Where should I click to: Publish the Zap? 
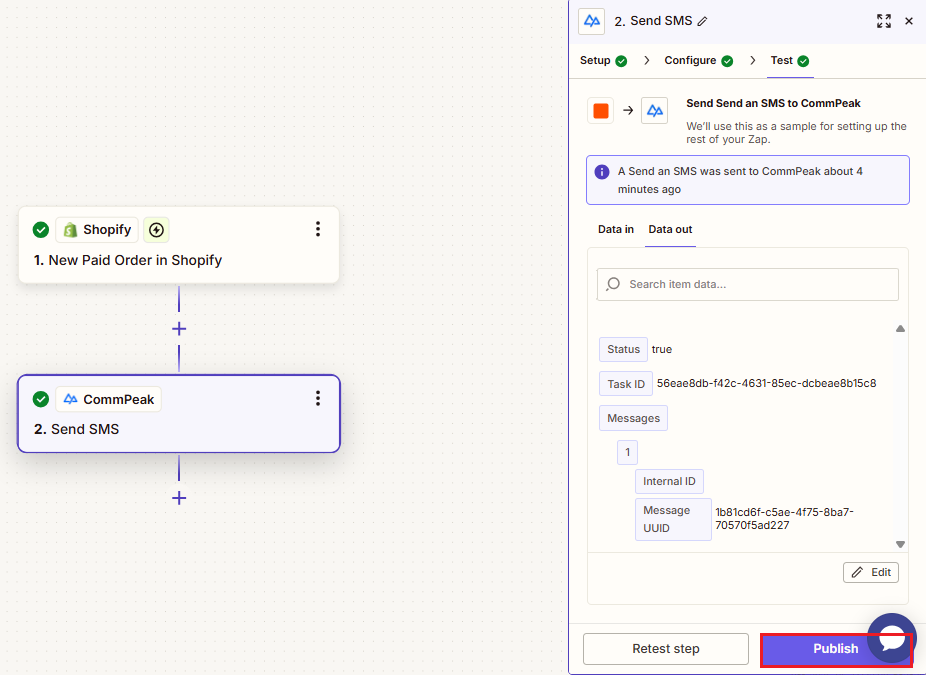pyautogui.click(x=836, y=648)
